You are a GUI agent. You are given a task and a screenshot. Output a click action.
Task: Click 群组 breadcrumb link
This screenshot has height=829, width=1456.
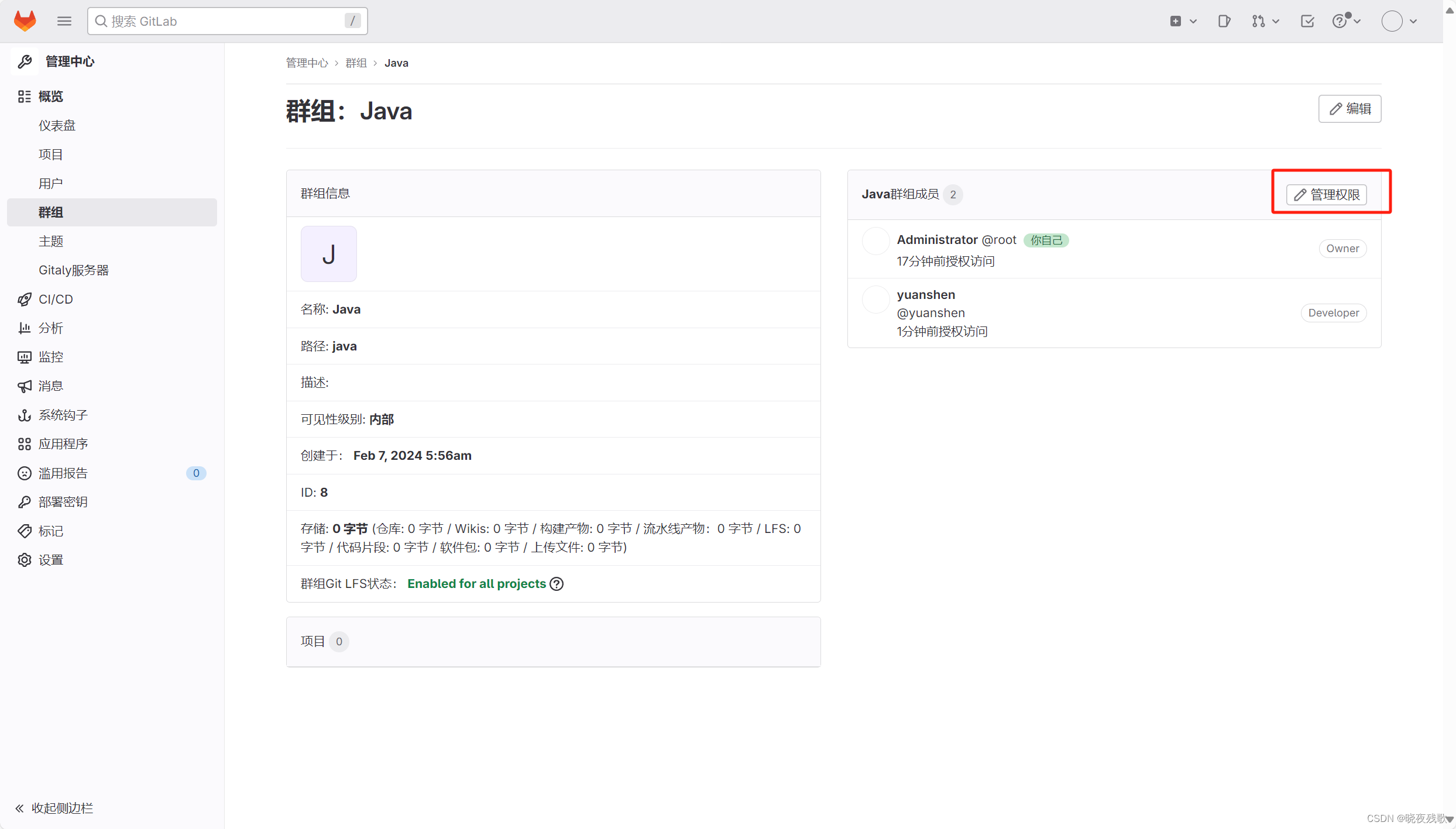[x=356, y=63]
